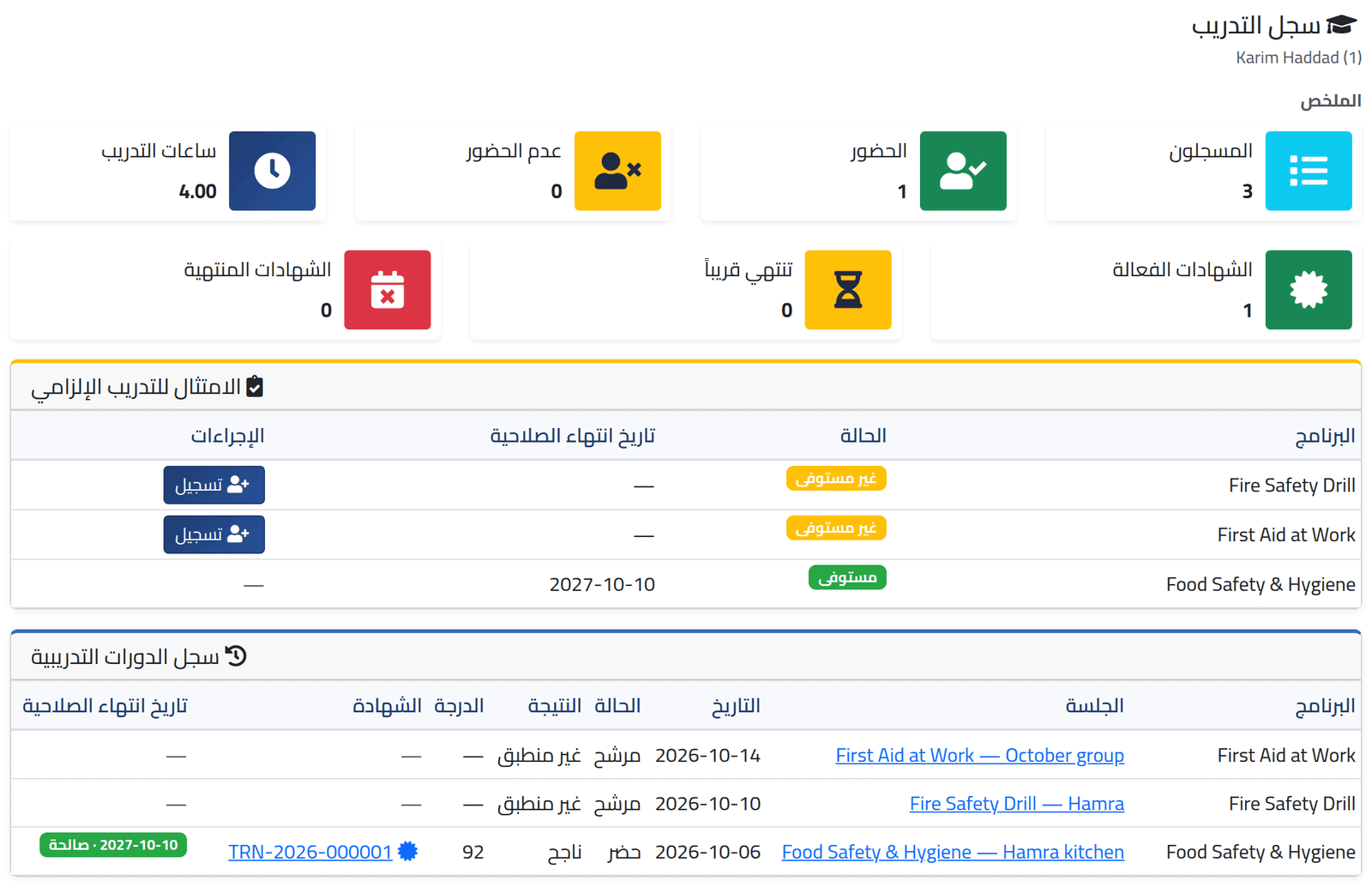The image size is (1372, 887).
Task: Click the الجلسة column header
Action: [x=1095, y=705]
